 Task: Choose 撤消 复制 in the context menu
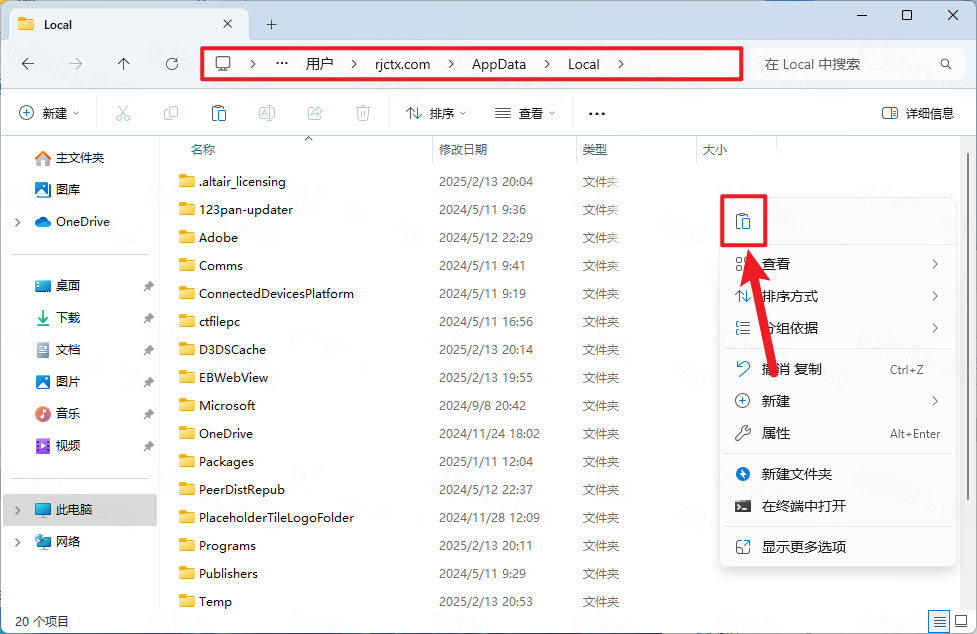tap(837, 369)
